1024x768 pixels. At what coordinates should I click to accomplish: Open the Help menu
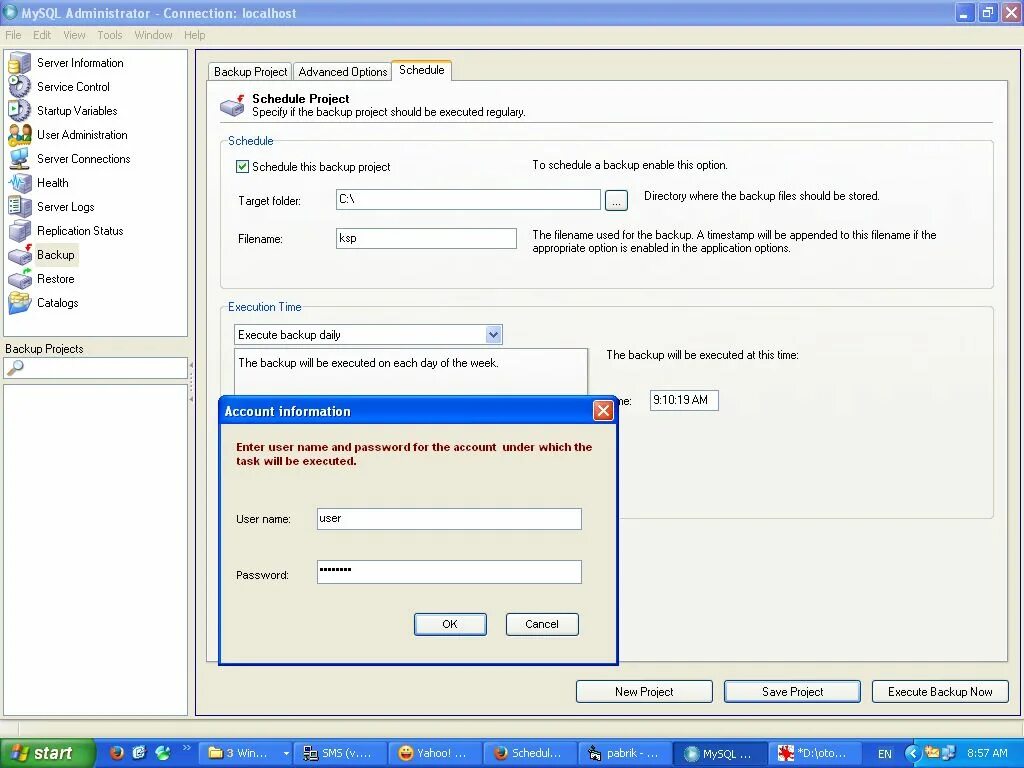195,35
